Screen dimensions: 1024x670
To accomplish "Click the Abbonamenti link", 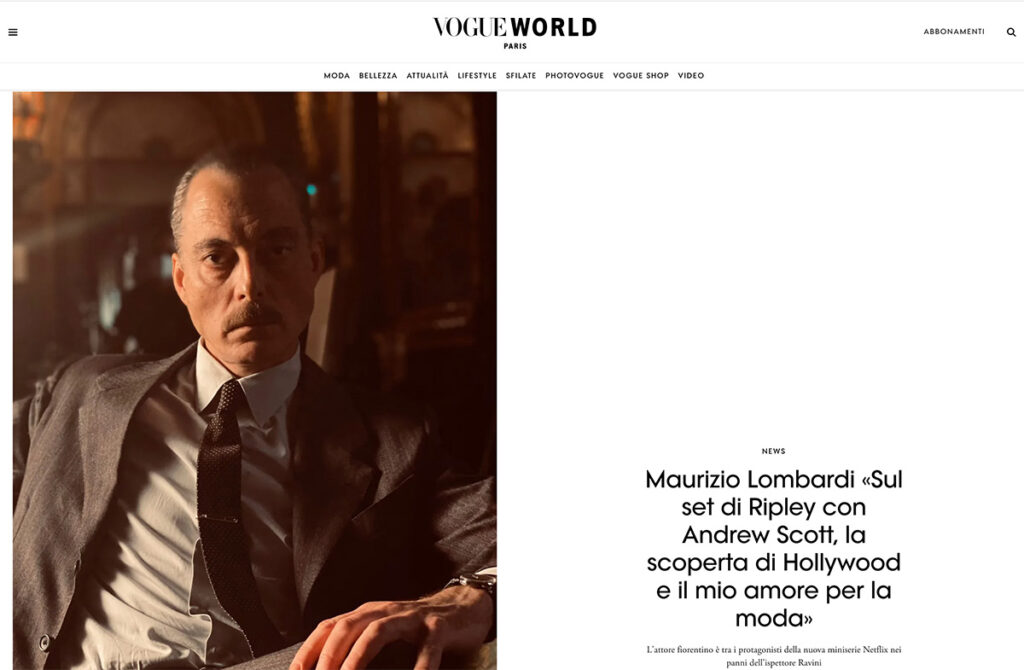I will coord(953,31).
